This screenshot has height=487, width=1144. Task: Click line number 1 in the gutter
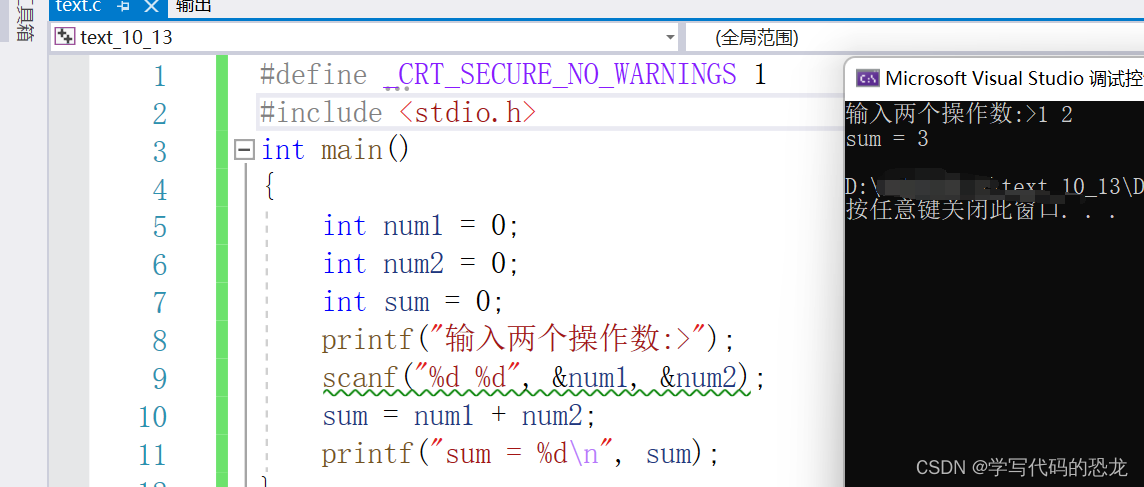[x=159, y=76]
